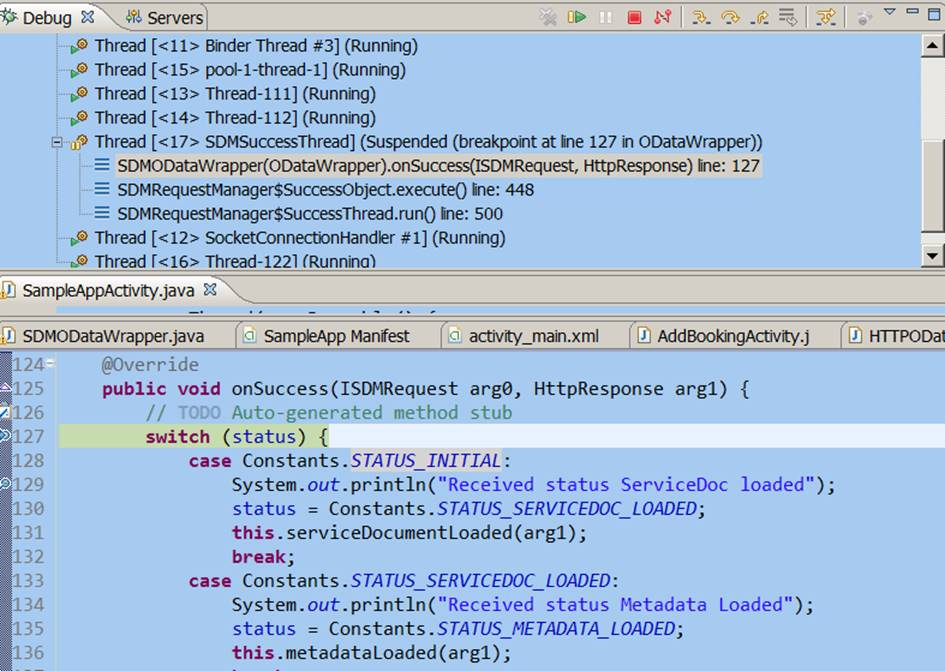
Task: Click stack frame icon beside execute()
Action: point(102,189)
